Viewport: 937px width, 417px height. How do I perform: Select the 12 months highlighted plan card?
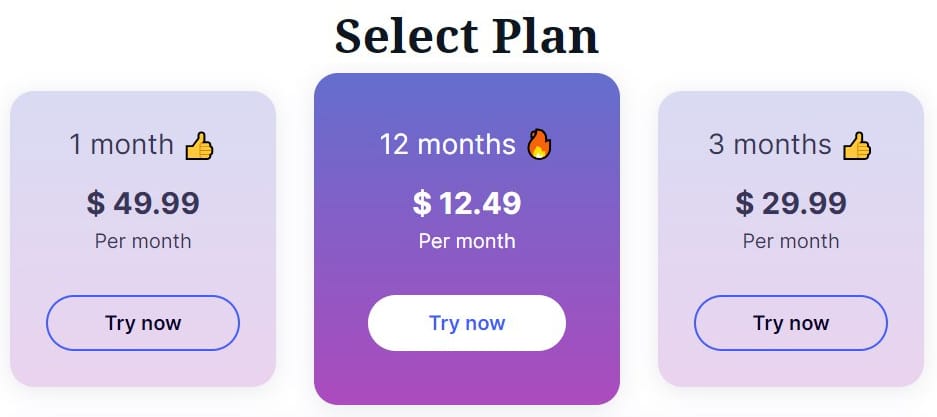tap(467, 239)
